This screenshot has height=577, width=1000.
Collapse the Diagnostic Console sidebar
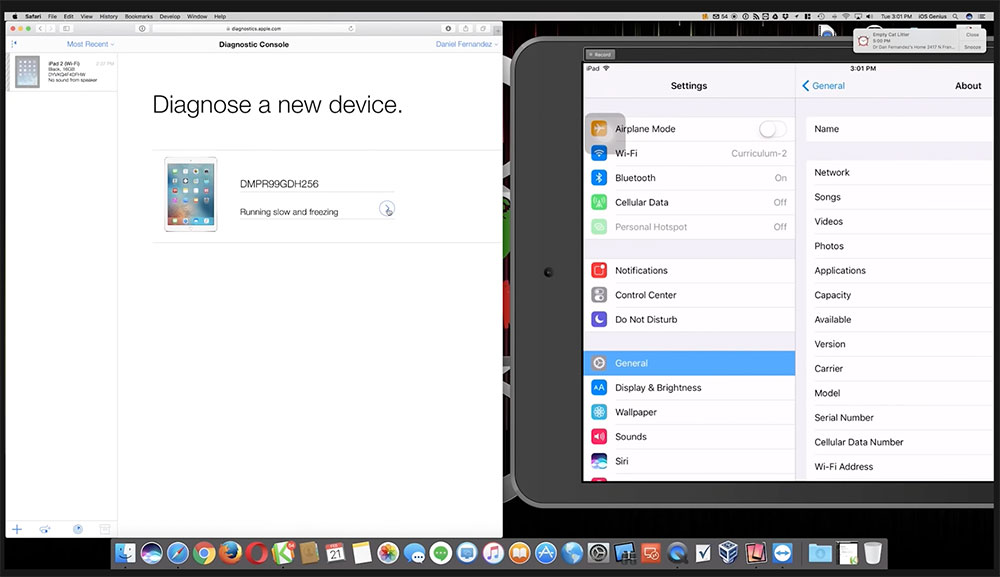[x=14, y=44]
